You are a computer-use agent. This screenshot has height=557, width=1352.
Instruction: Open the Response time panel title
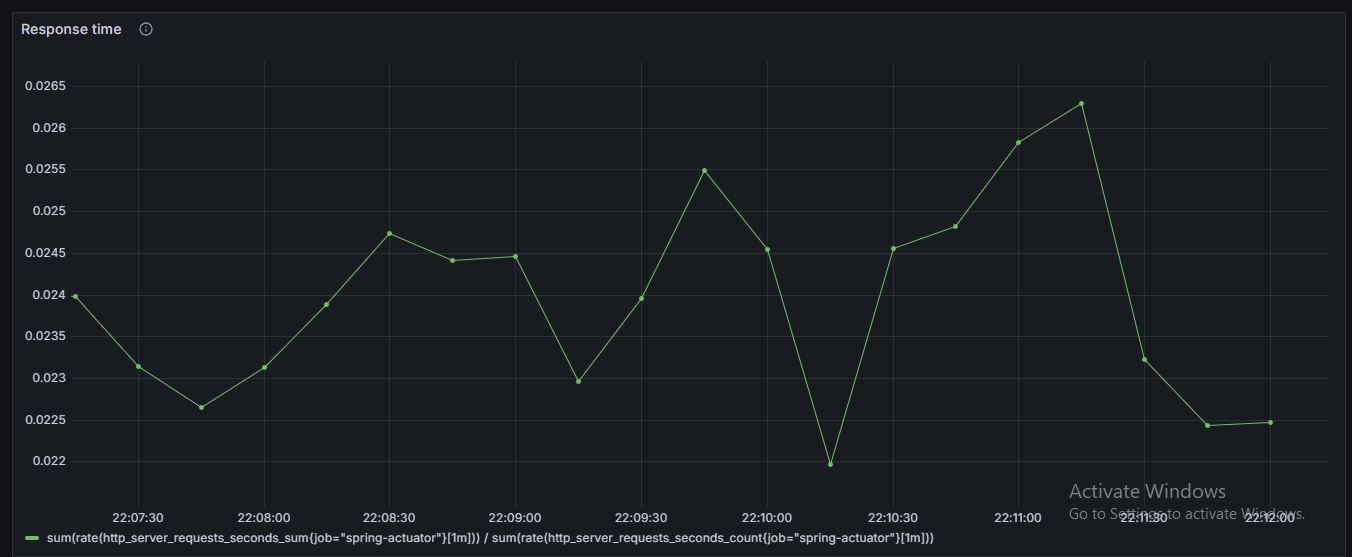(x=71, y=29)
